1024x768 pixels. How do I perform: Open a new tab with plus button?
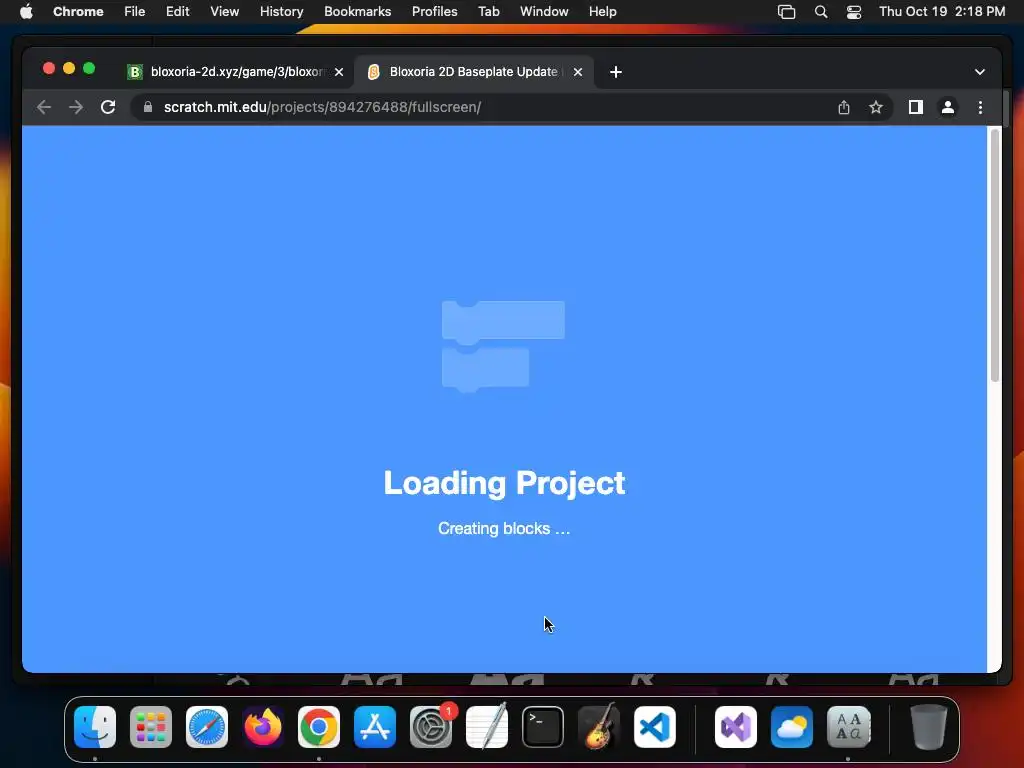(616, 72)
